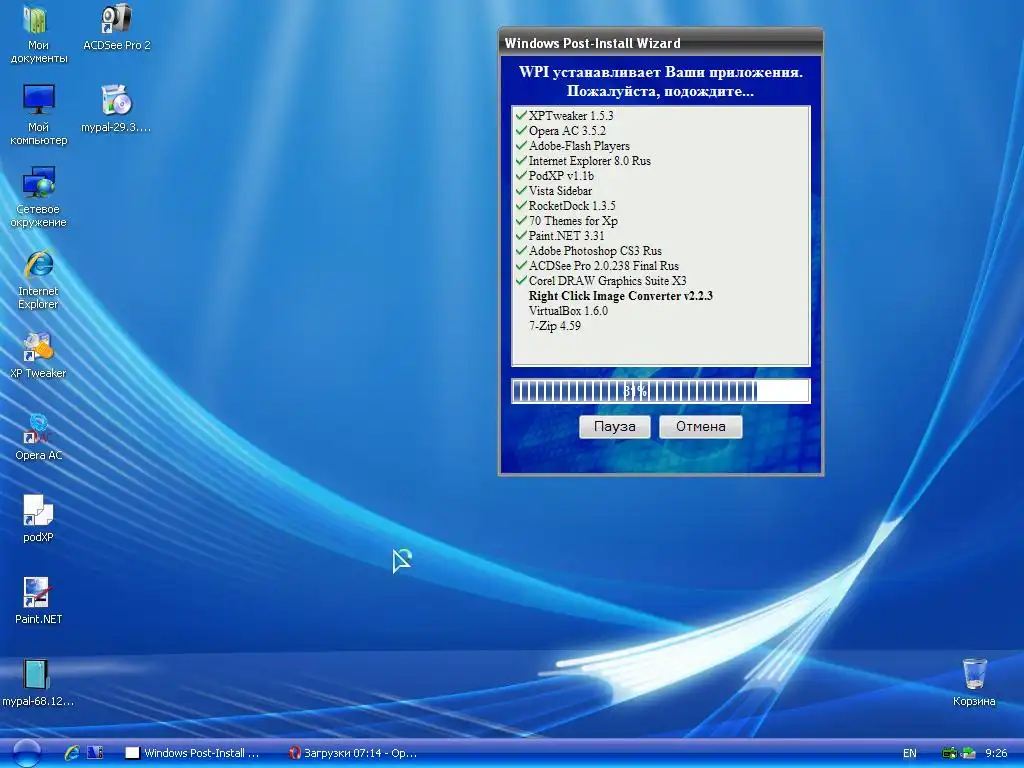Select Opera AC 3.5.2 entry

pos(567,131)
